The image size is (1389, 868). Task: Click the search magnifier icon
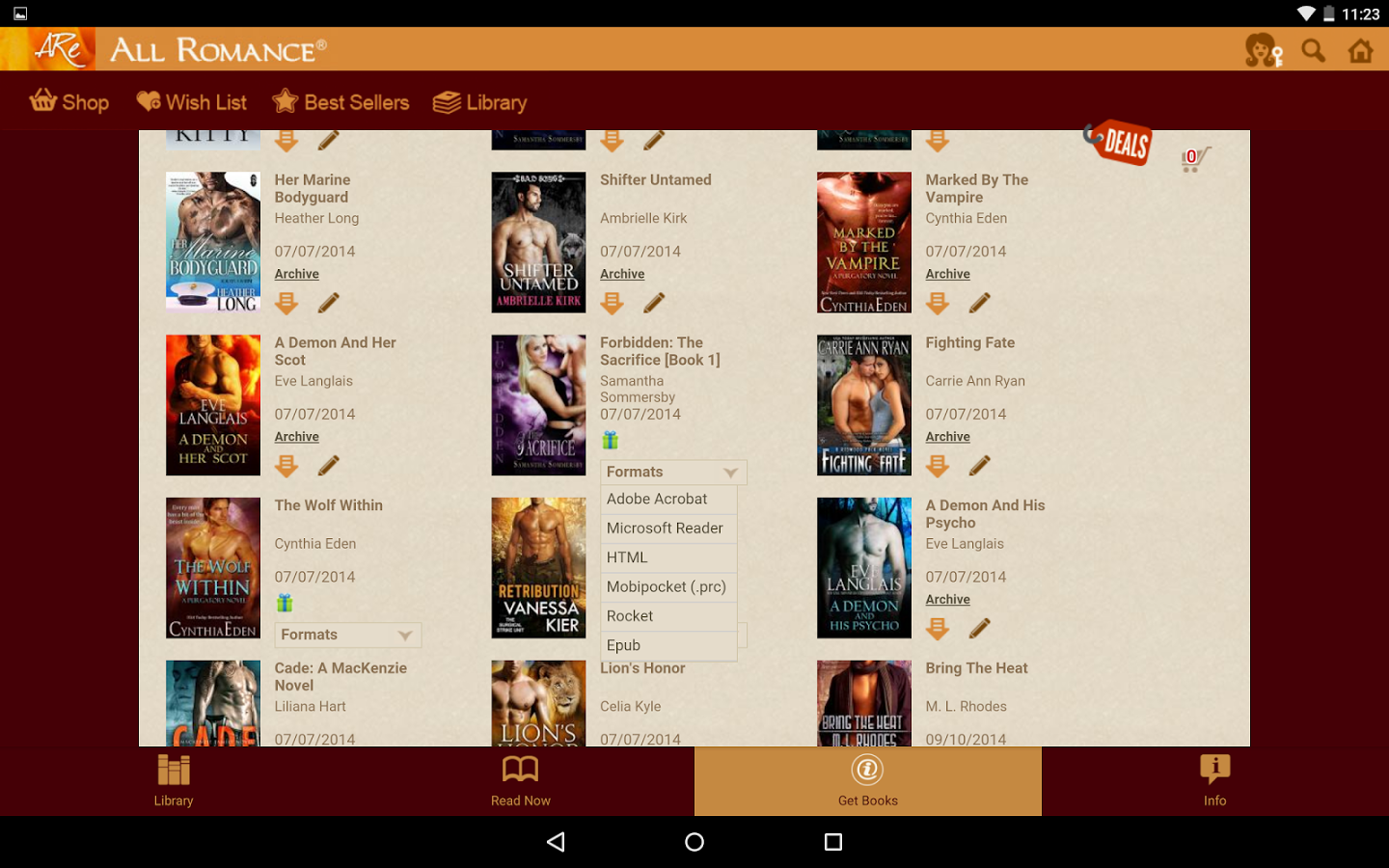click(1313, 50)
